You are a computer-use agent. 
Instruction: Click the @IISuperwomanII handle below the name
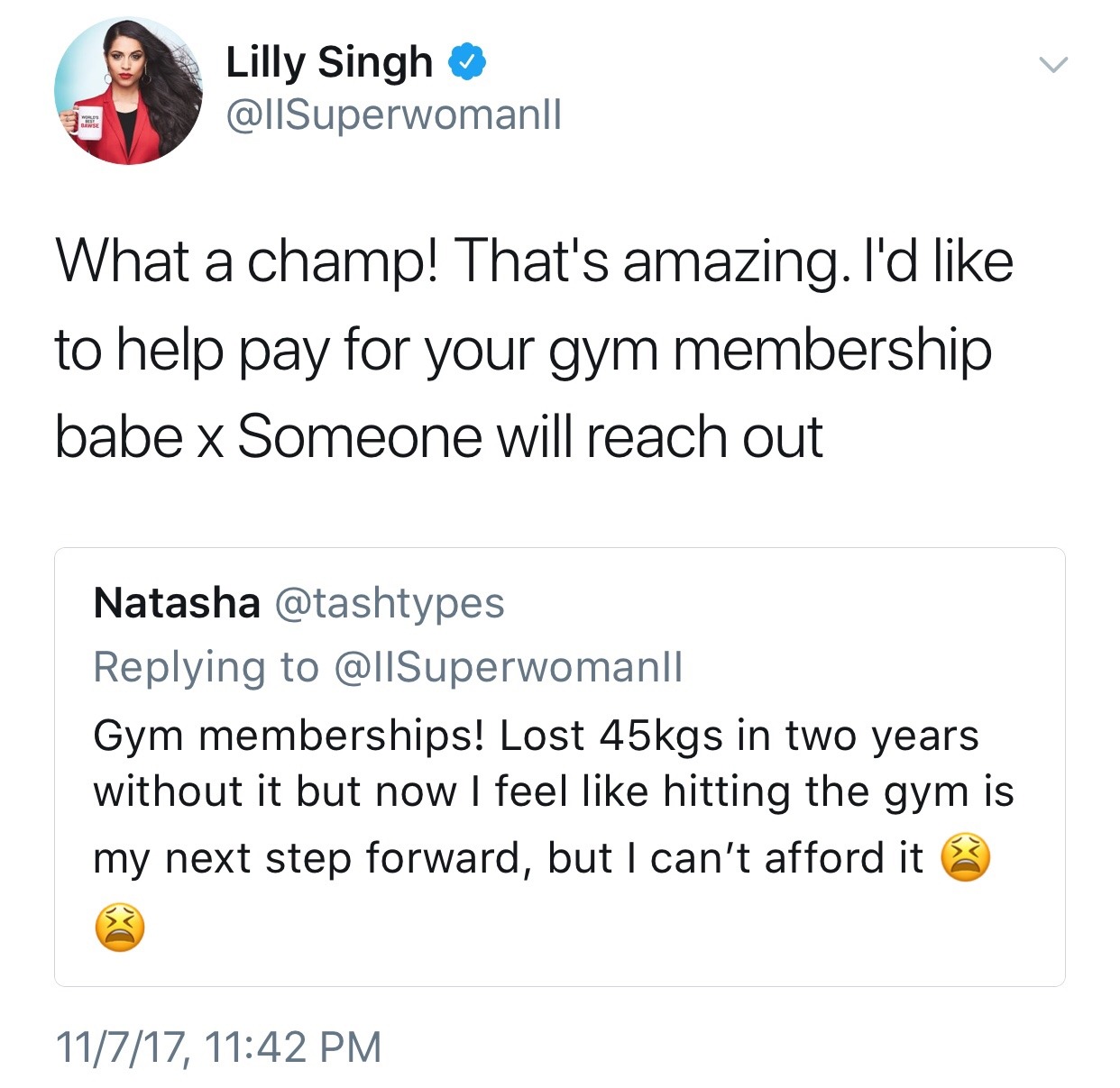tap(393, 114)
